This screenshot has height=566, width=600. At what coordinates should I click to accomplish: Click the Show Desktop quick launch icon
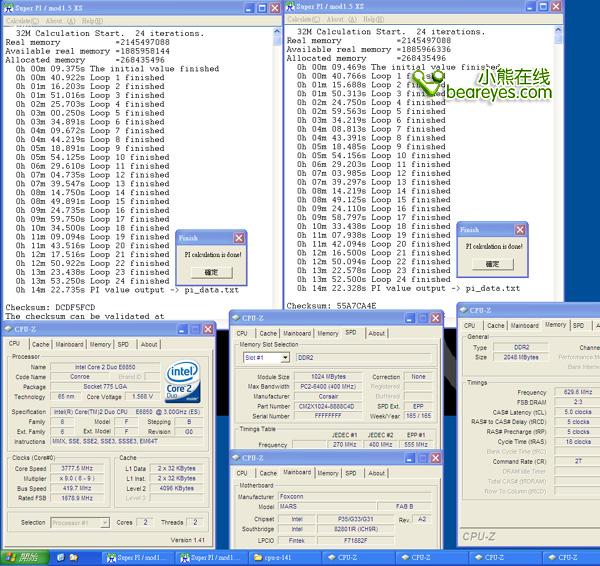click(61, 558)
